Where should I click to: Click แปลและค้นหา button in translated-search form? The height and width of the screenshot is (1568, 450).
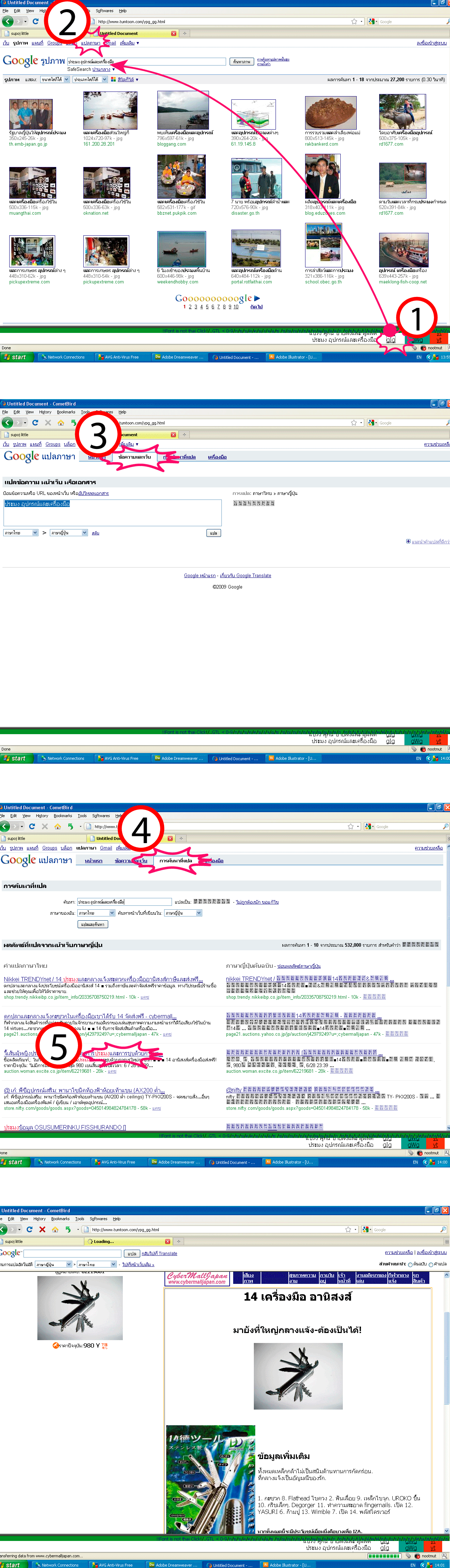(x=93, y=925)
